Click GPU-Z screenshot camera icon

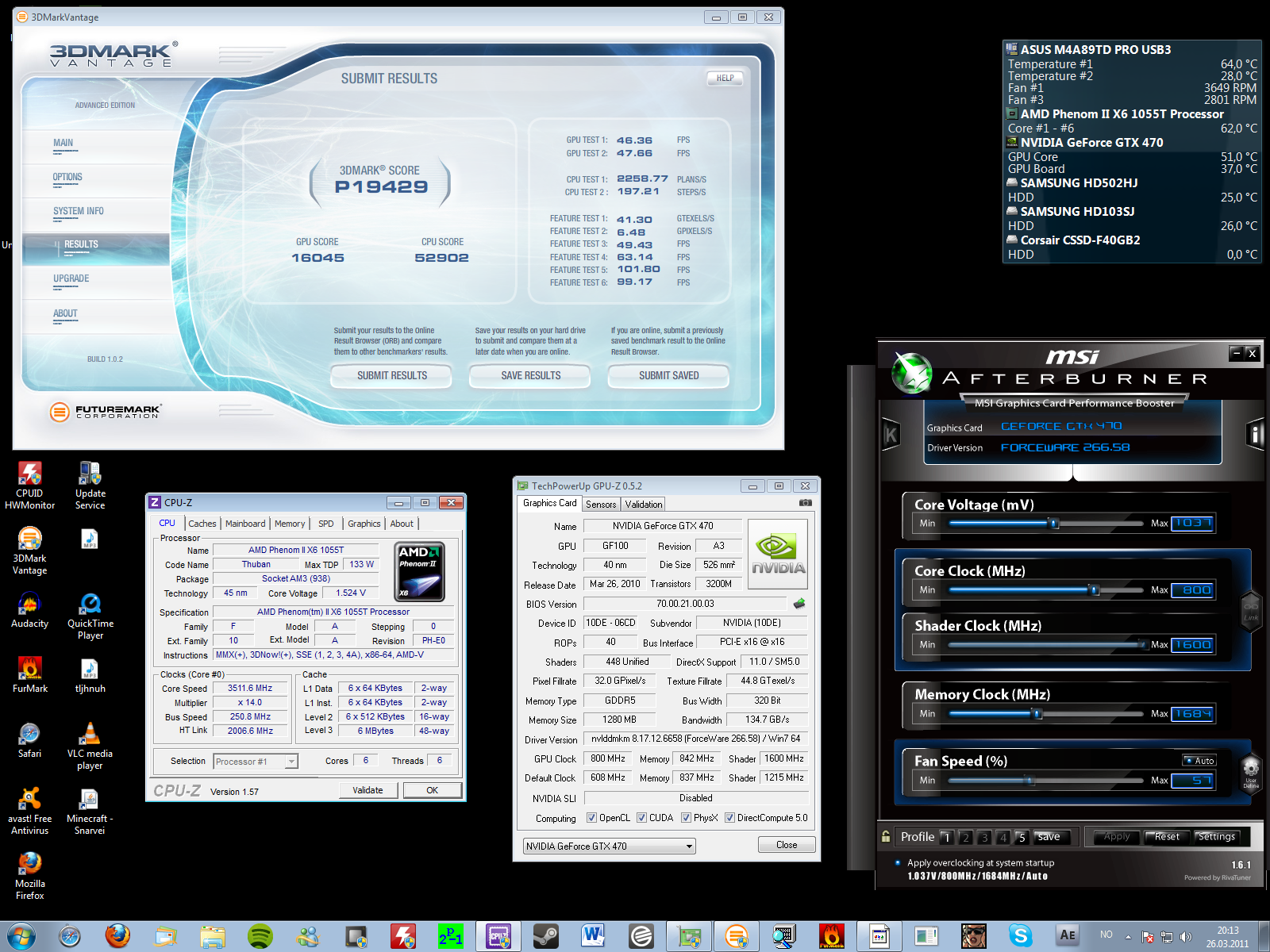806,503
